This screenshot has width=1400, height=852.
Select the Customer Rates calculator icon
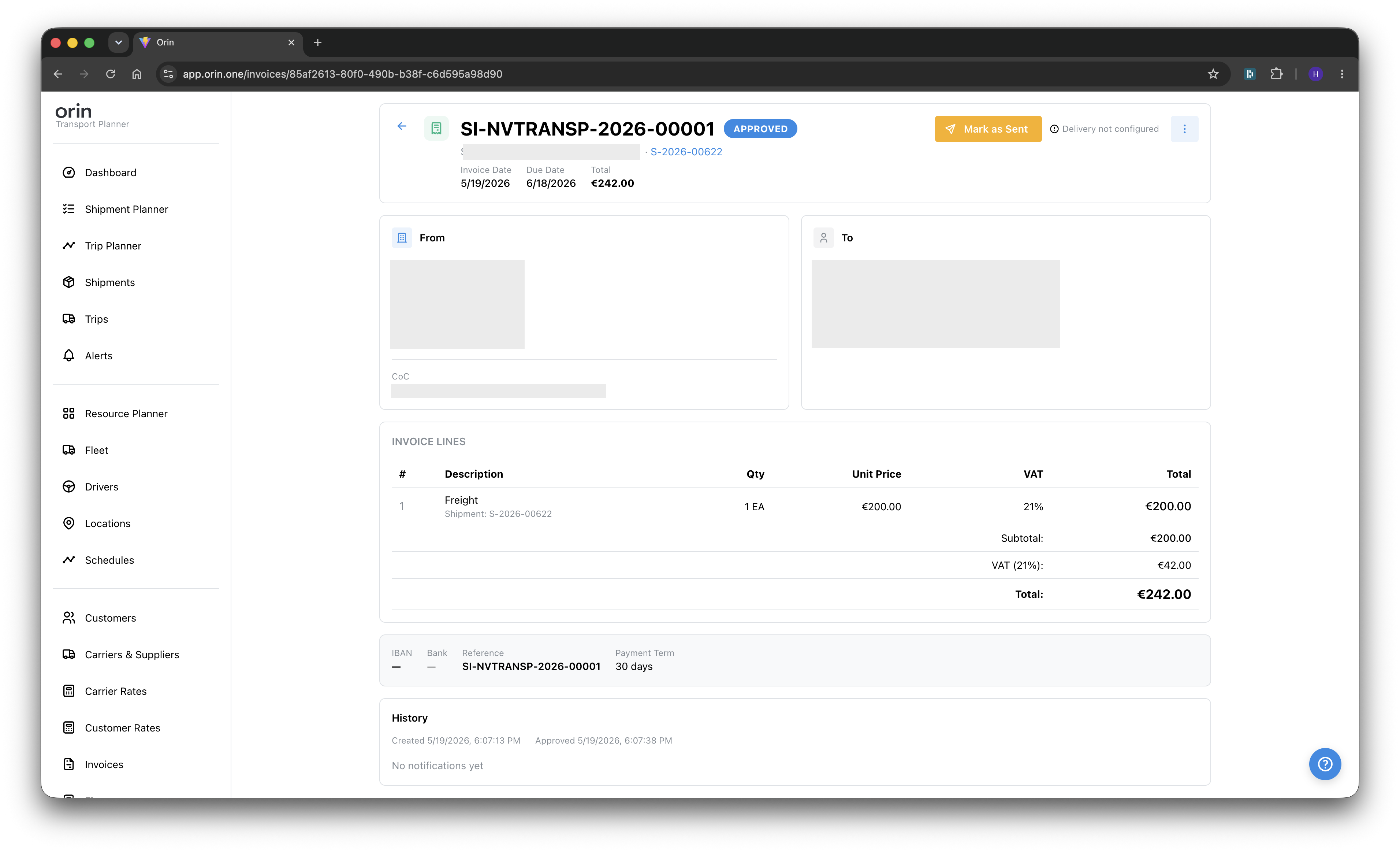(x=69, y=727)
